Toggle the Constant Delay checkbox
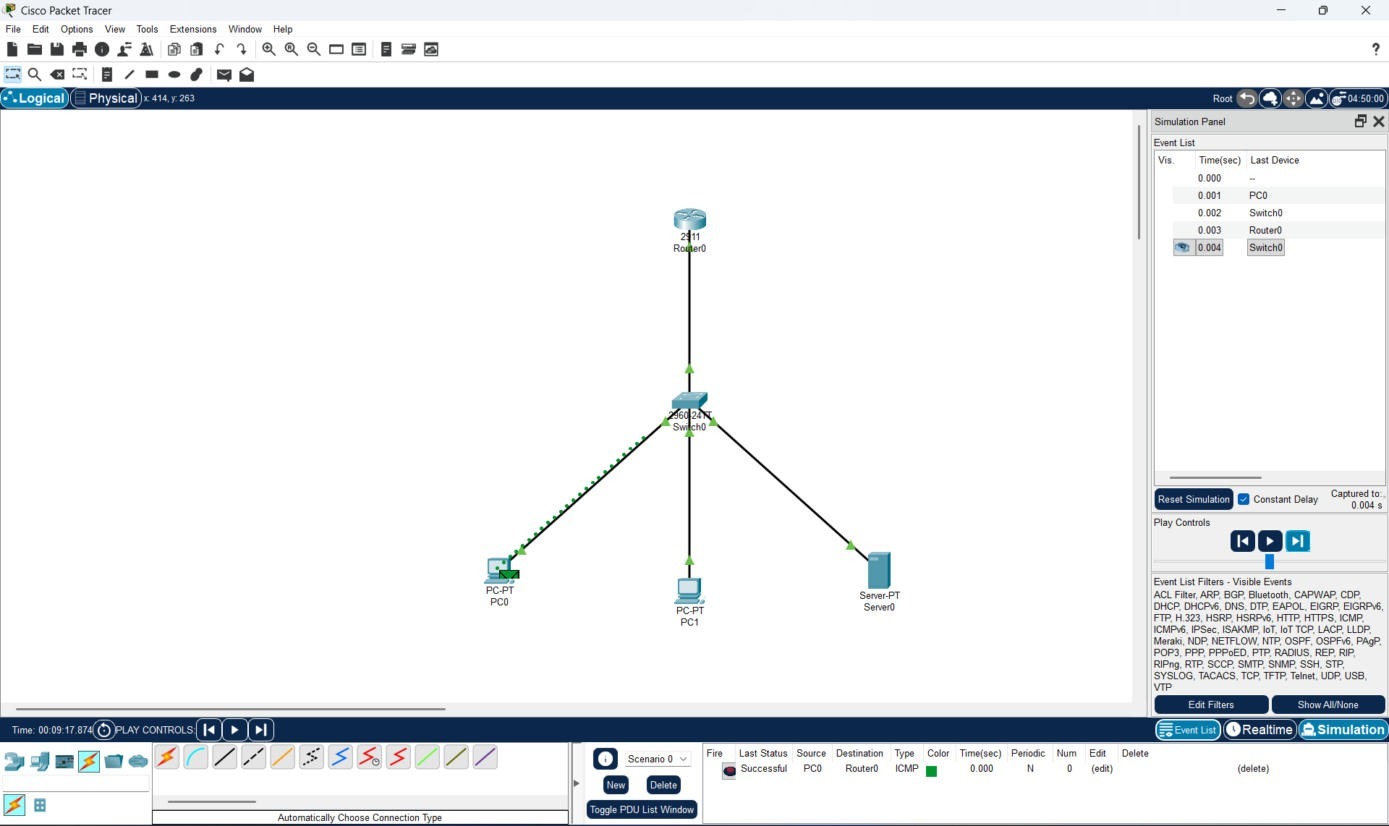Screen dimensions: 1389x826 [1244, 499]
